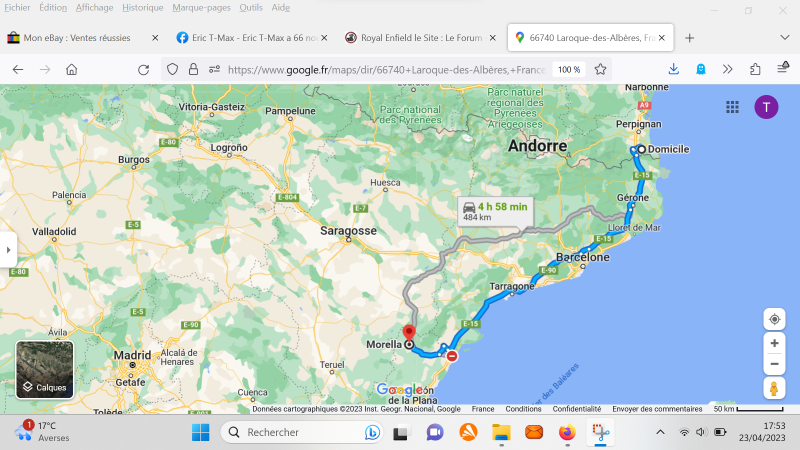Open Street View pegman
This screenshot has height=450, width=800.
774,387
